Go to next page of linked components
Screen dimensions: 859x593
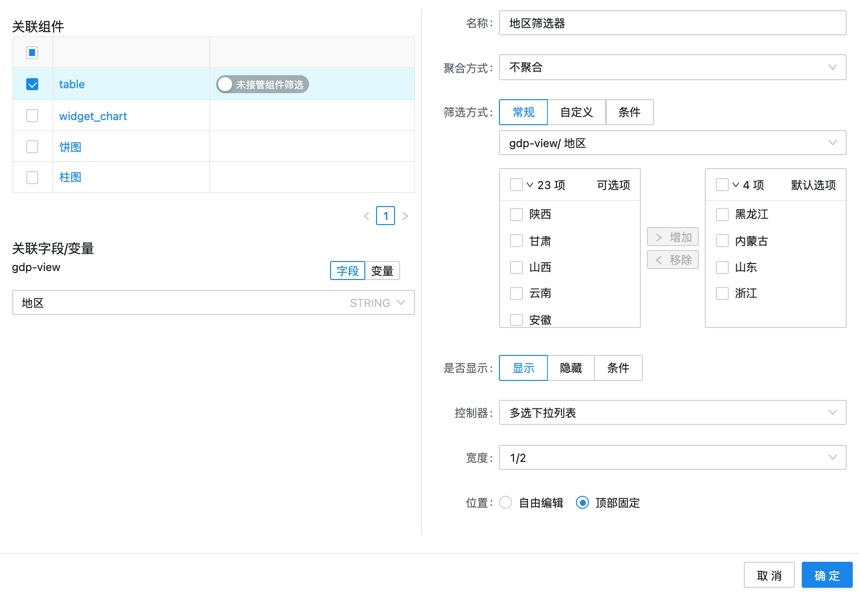point(403,215)
